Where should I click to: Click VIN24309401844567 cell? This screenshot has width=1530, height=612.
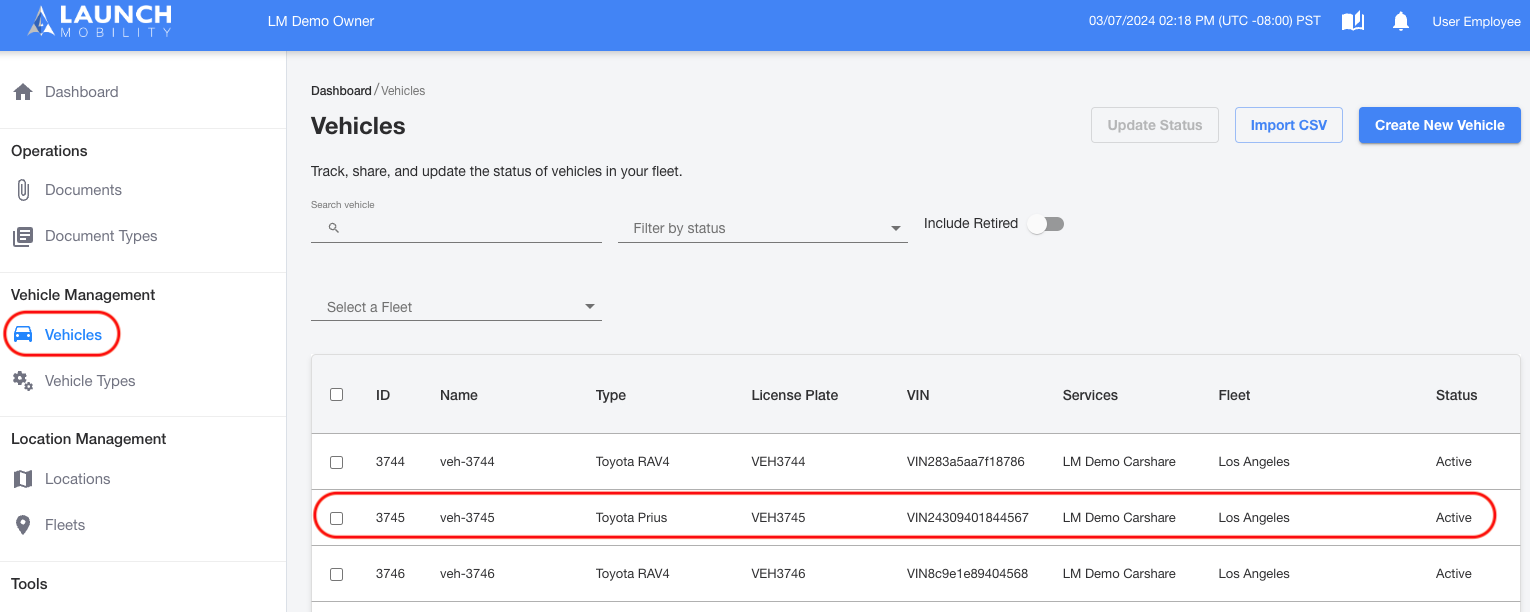(x=967, y=518)
